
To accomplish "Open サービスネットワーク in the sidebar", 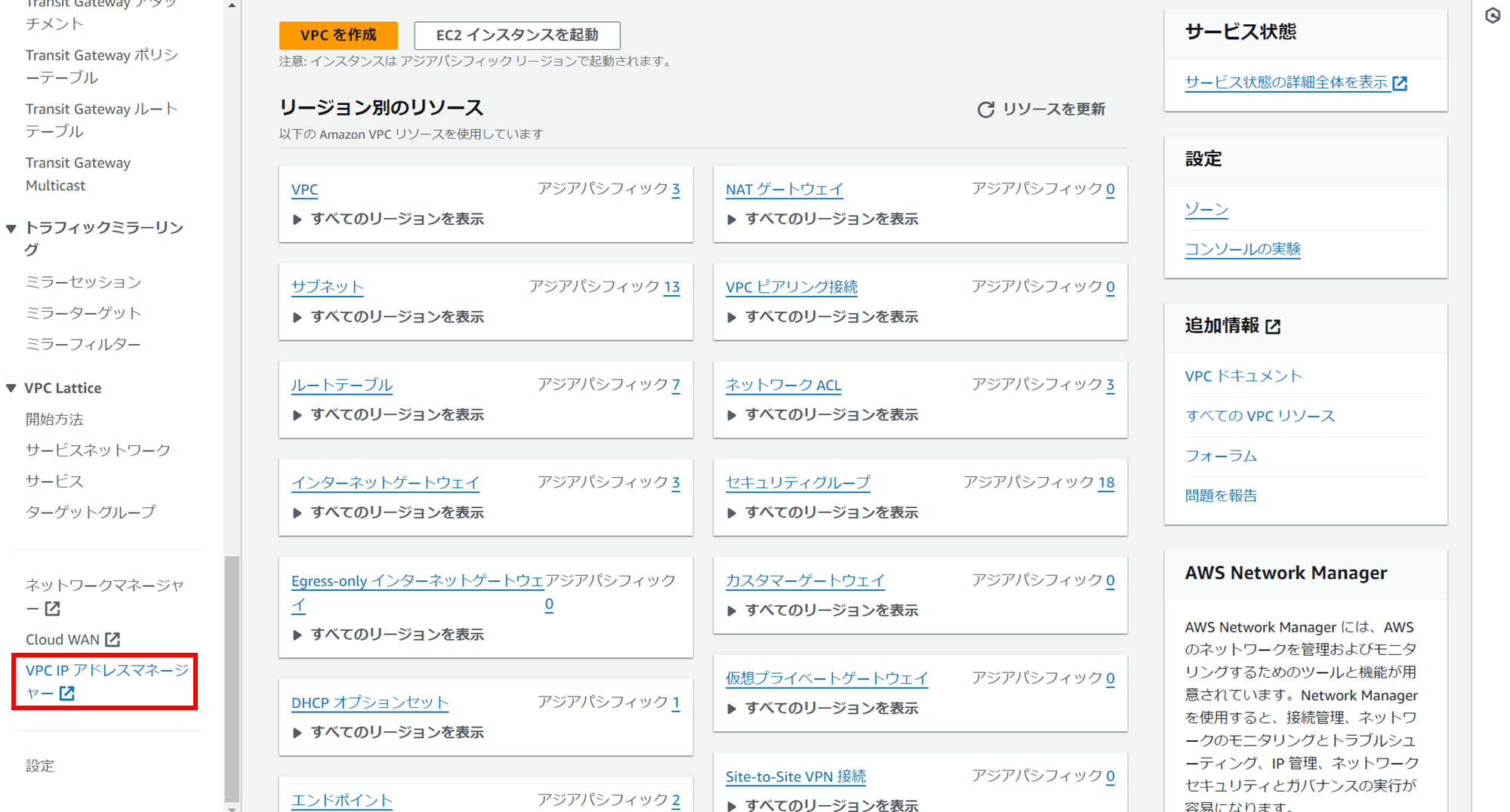I will 98,451.
